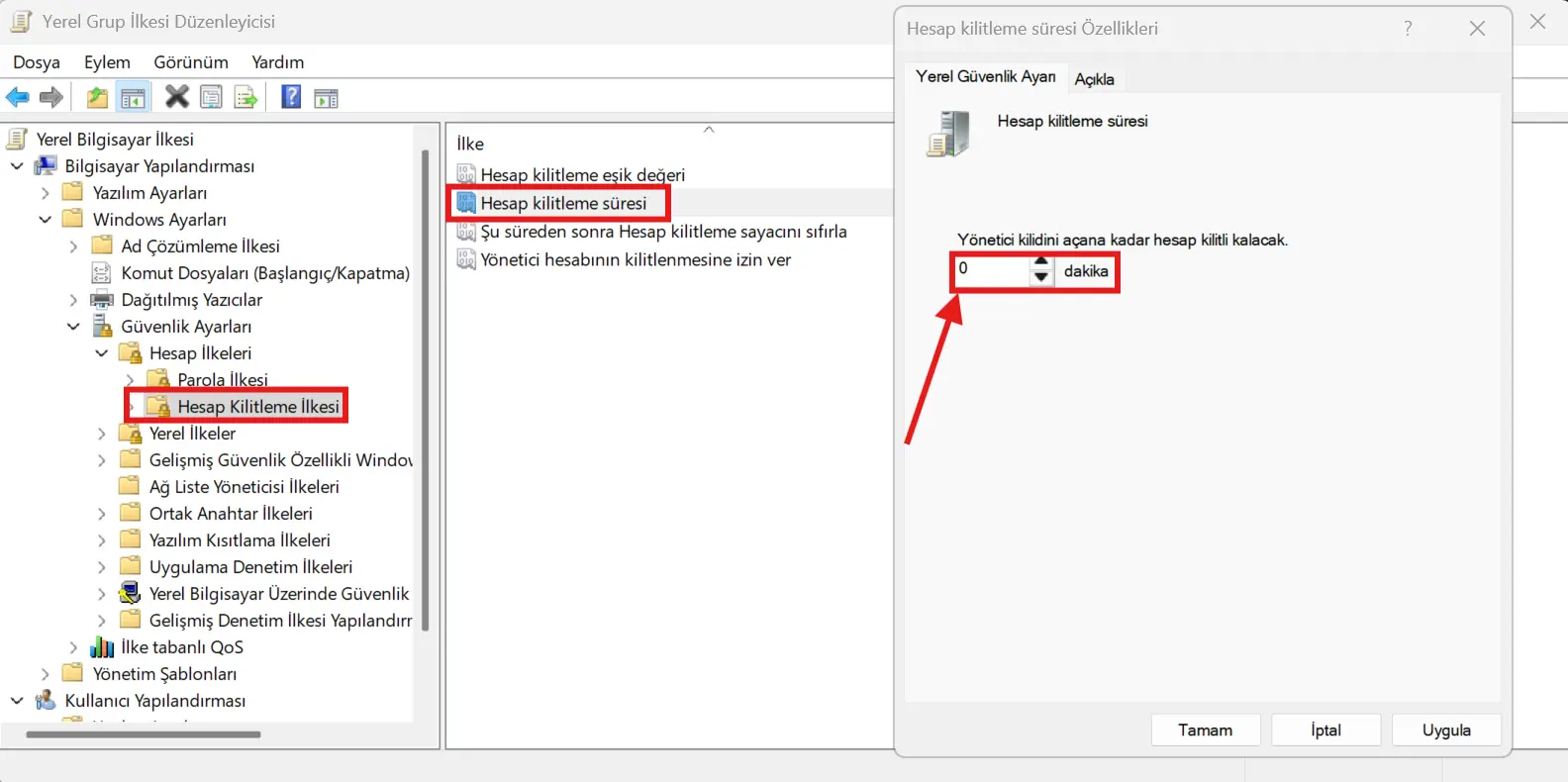Switch to the Açıkla tab
The height and width of the screenshot is (782, 1568).
pos(1094,79)
